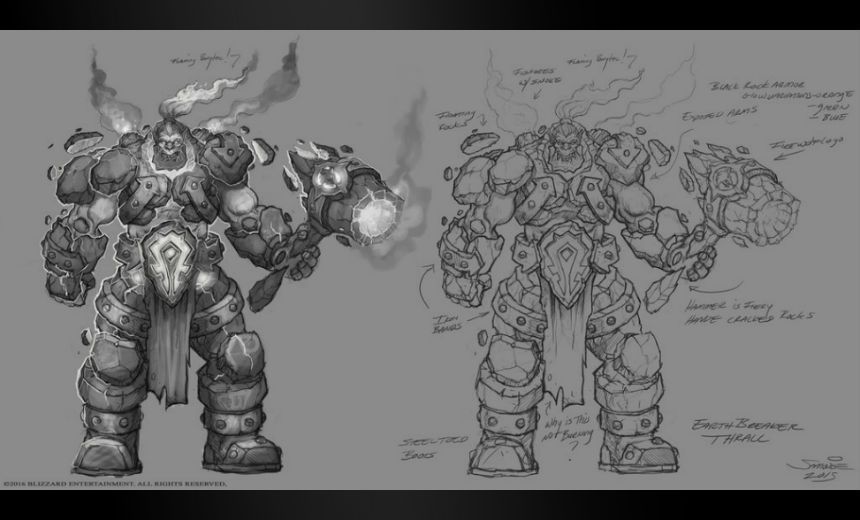Click the line sketch figure's face
Screen dimensions: 860x520
[x=556, y=154]
